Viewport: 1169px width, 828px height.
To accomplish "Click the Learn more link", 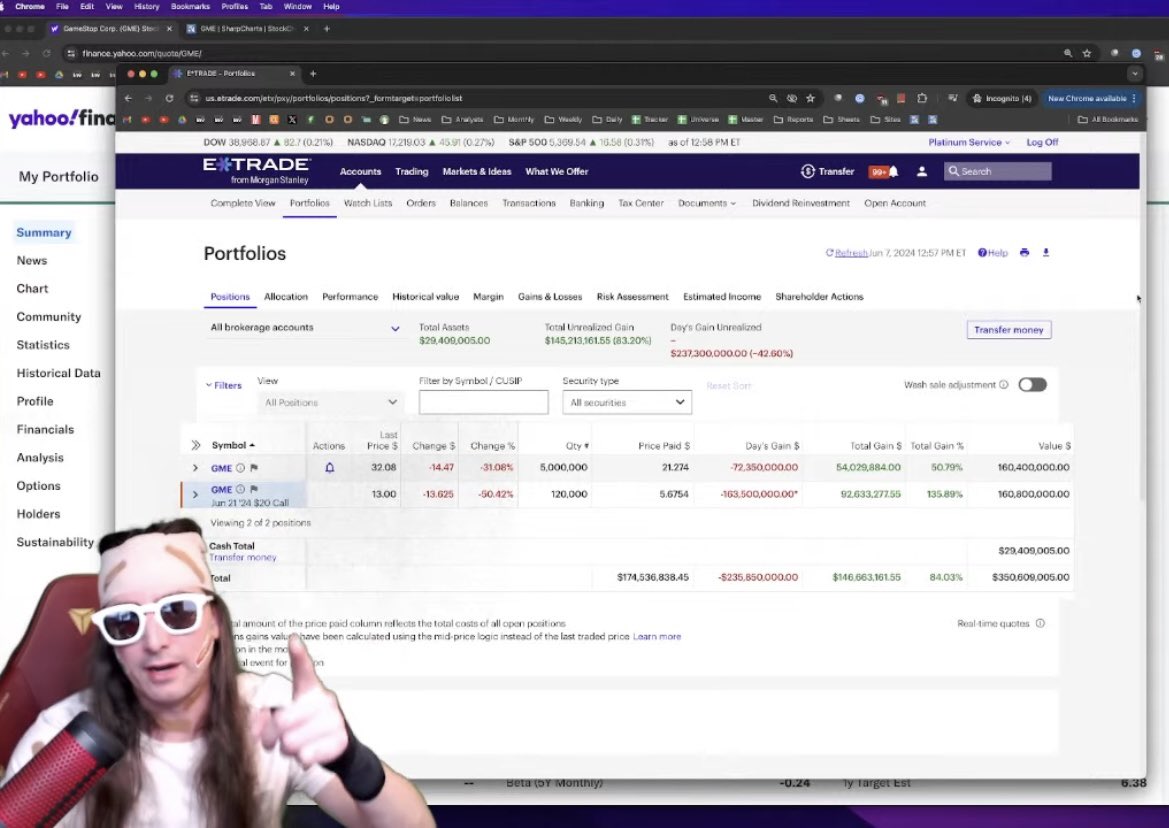I will (657, 636).
